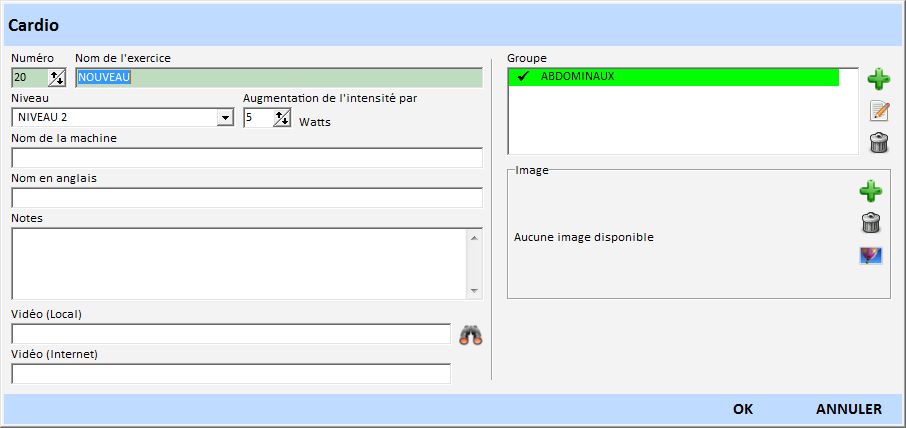906x428 pixels.
Task: Delete group with the Groupe trash icon
Action: tap(879, 142)
